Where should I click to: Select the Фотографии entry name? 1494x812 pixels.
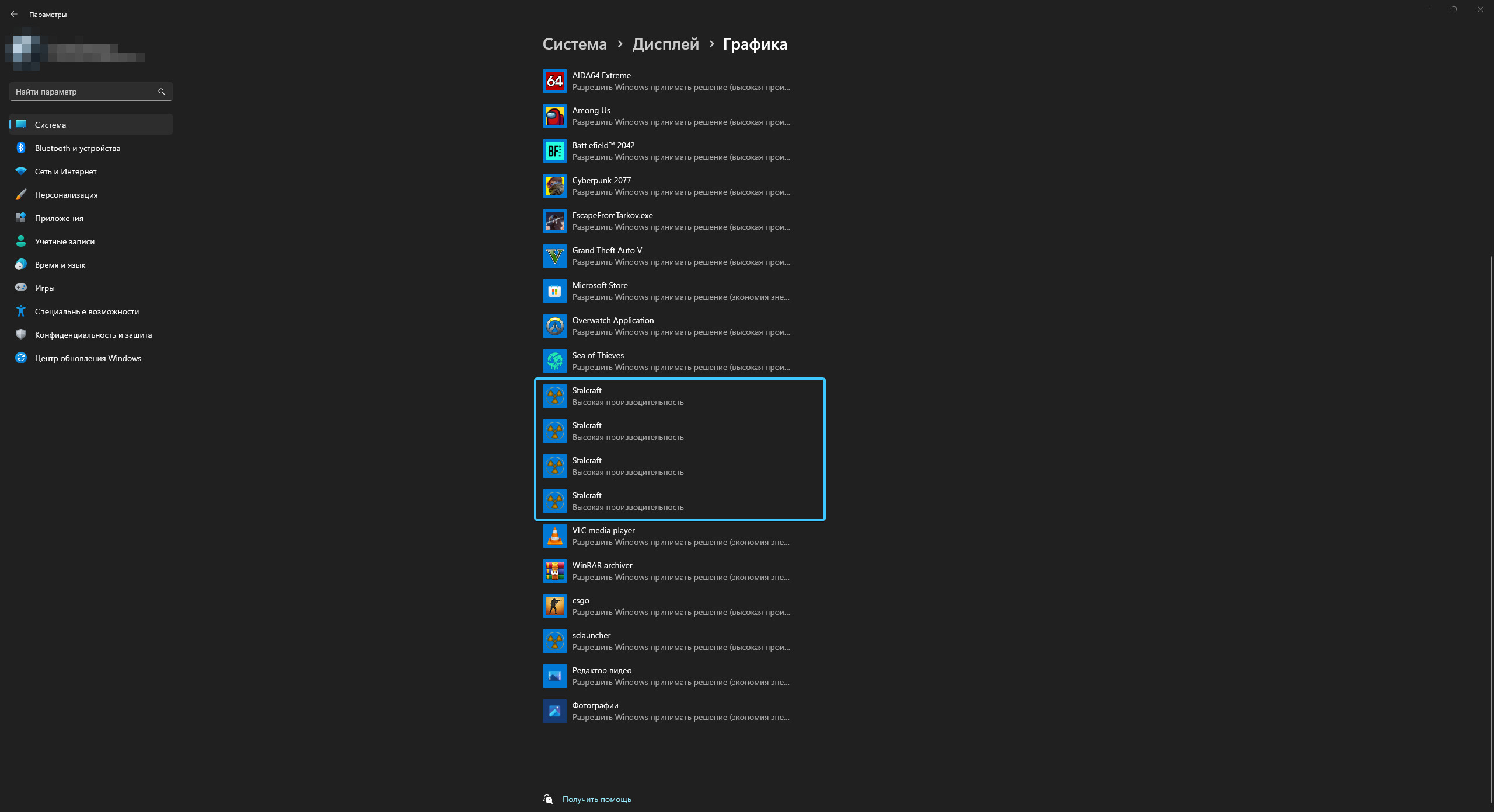[595, 705]
